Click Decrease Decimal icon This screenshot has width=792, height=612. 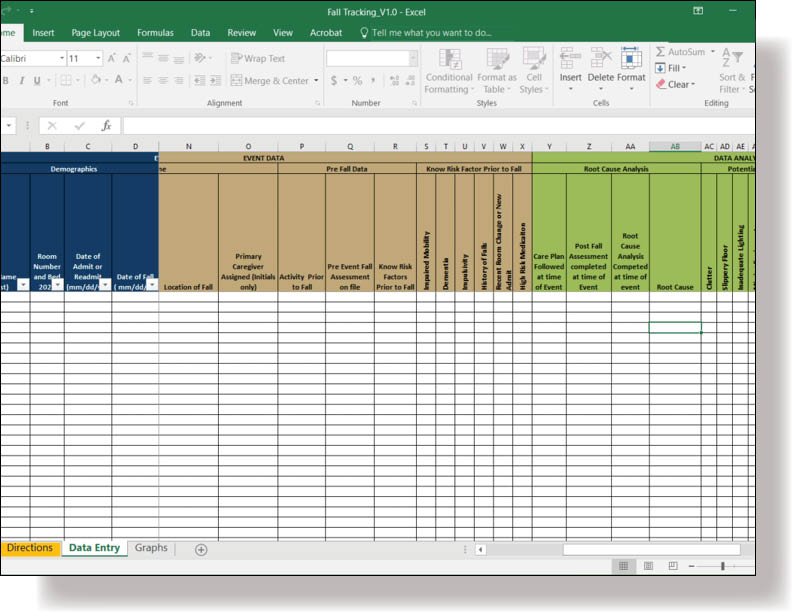click(410, 80)
